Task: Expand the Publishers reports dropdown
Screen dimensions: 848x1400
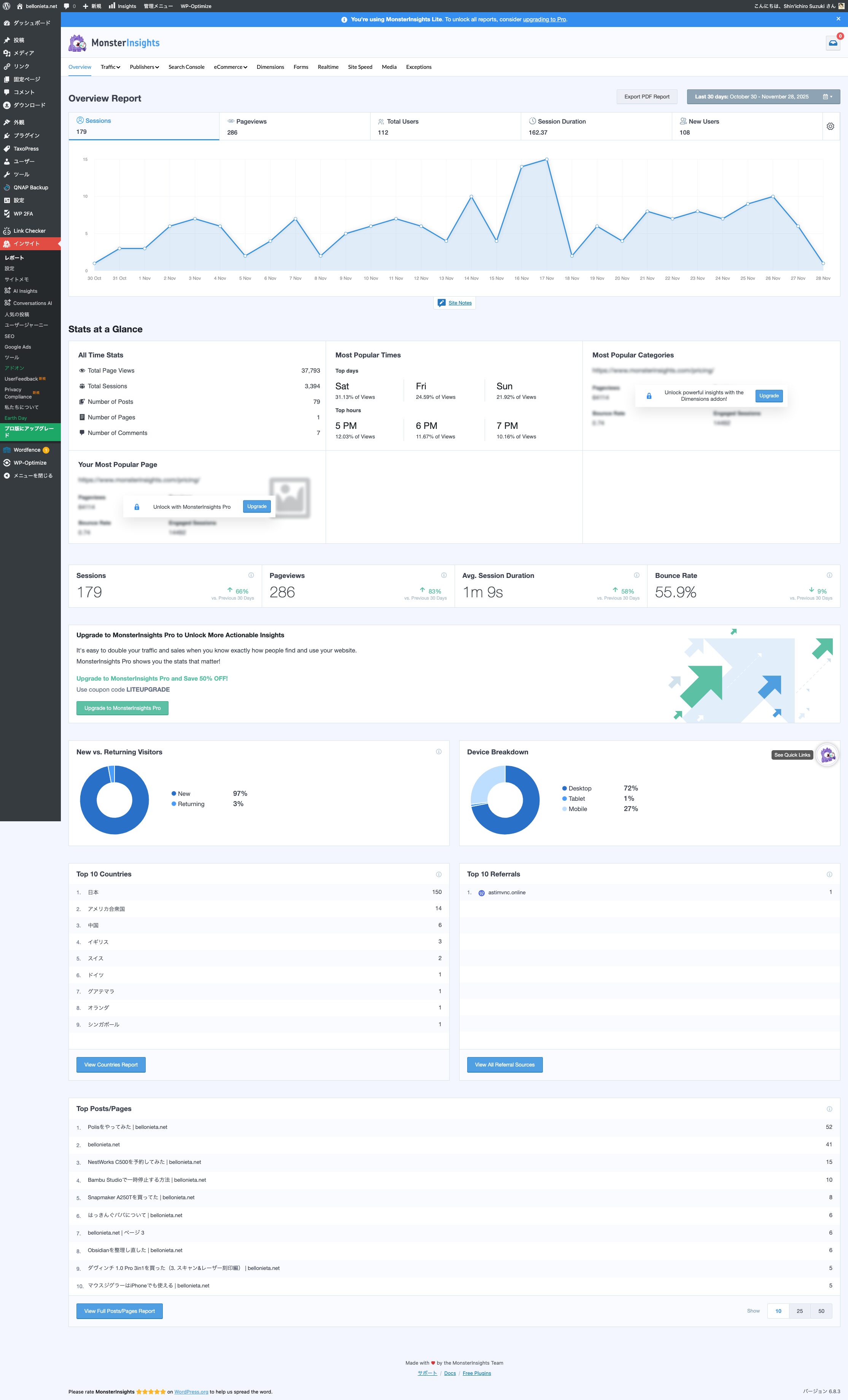Action: (144, 67)
